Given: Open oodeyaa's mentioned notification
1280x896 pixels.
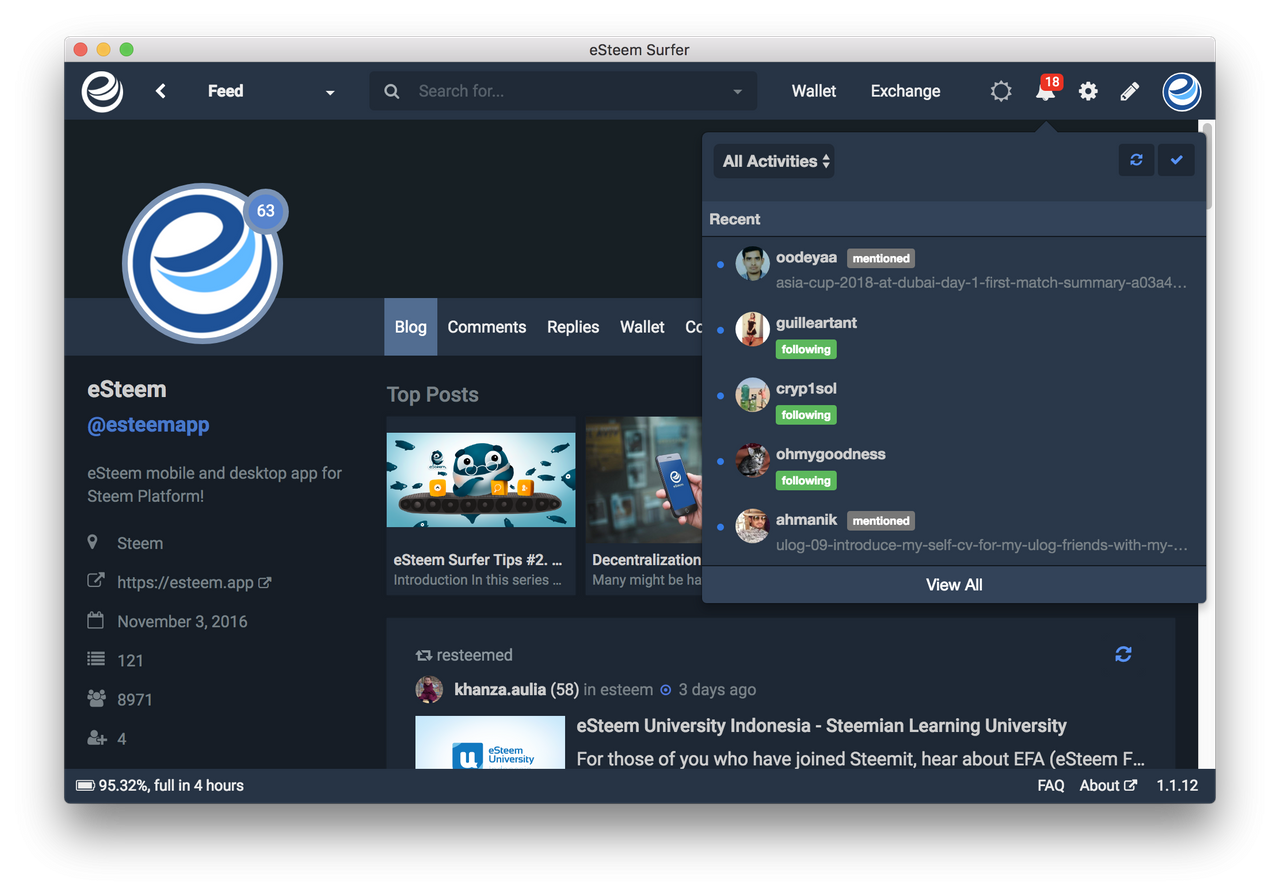Looking at the screenshot, I should [x=954, y=269].
